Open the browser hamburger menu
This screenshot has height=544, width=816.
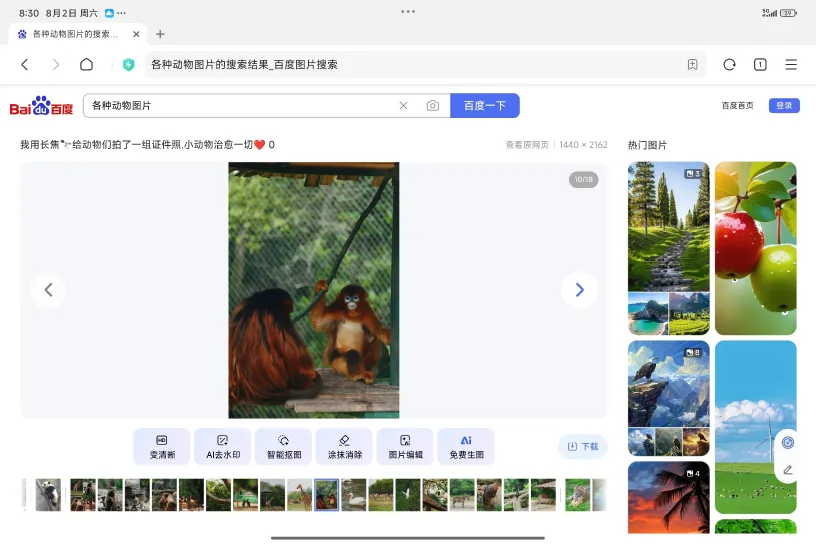point(791,65)
